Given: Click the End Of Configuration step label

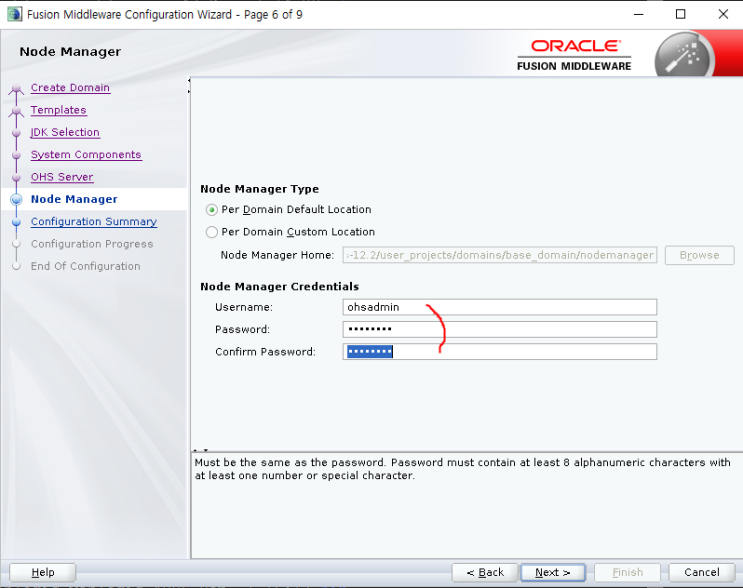Looking at the screenshot, I should [85, 266].
